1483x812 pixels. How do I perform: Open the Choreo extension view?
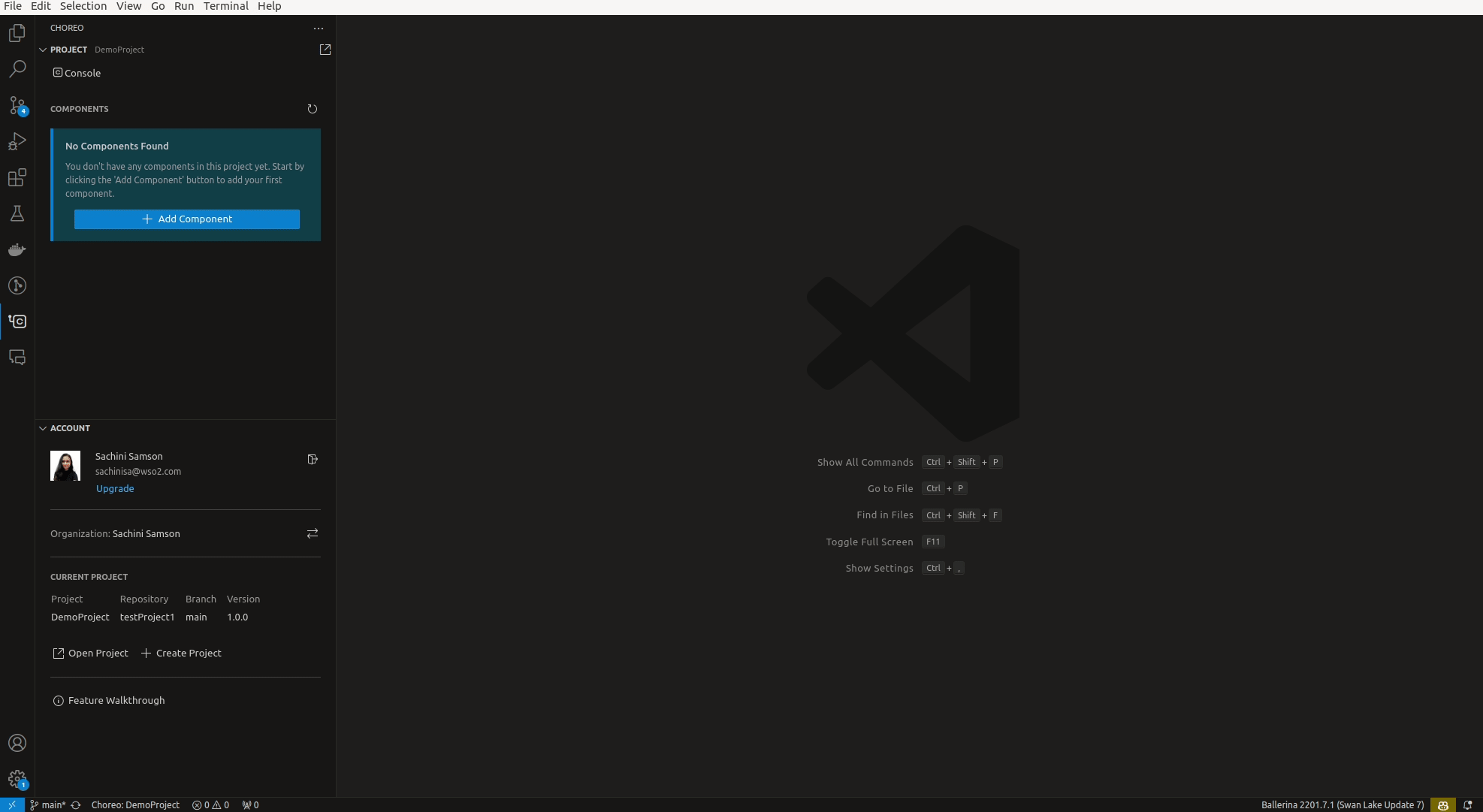(17, 321)
